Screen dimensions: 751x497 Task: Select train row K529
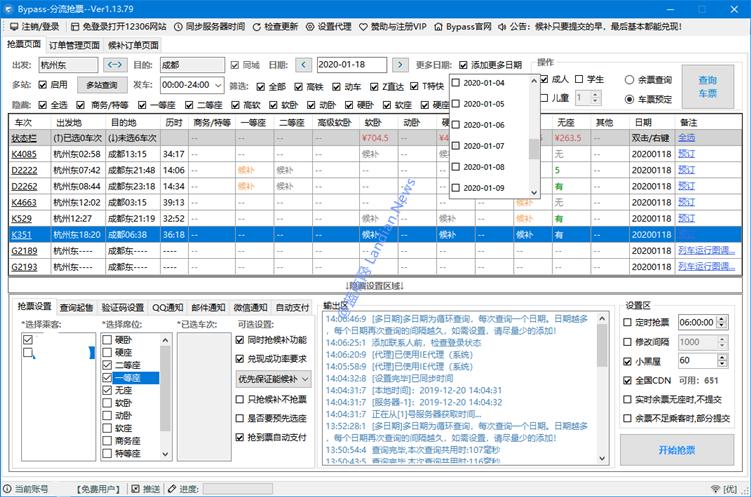[x=375, y=218]
